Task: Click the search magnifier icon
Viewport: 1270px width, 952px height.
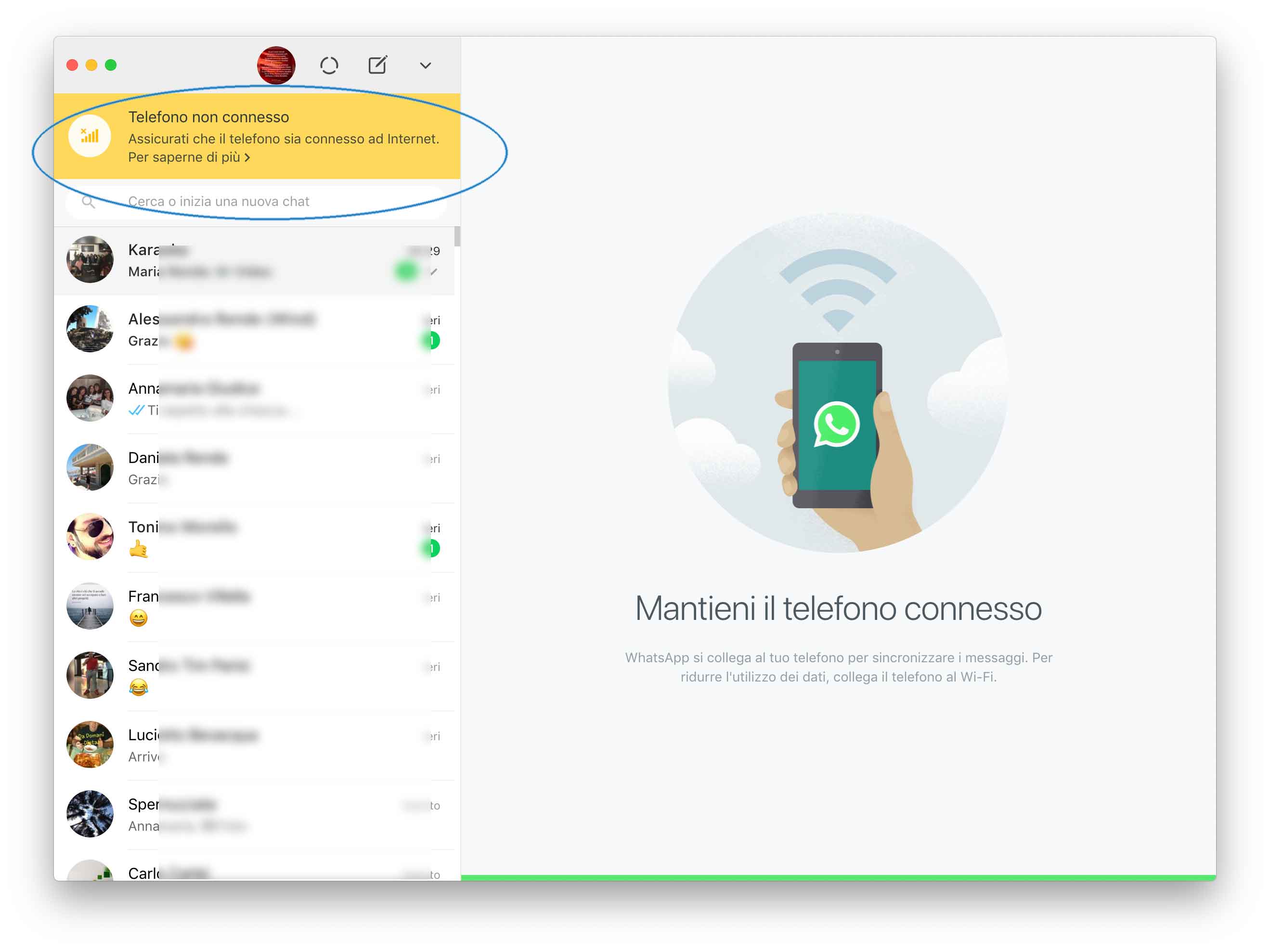Action: tap(88, 202)
